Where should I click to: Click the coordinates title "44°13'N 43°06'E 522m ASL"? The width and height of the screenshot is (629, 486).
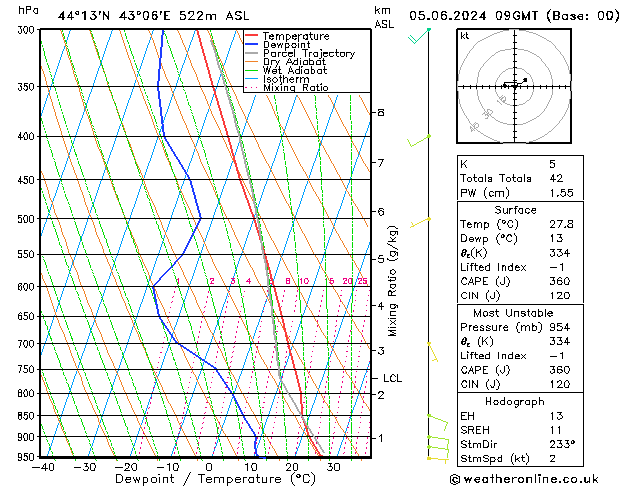(x=153, y=16)
